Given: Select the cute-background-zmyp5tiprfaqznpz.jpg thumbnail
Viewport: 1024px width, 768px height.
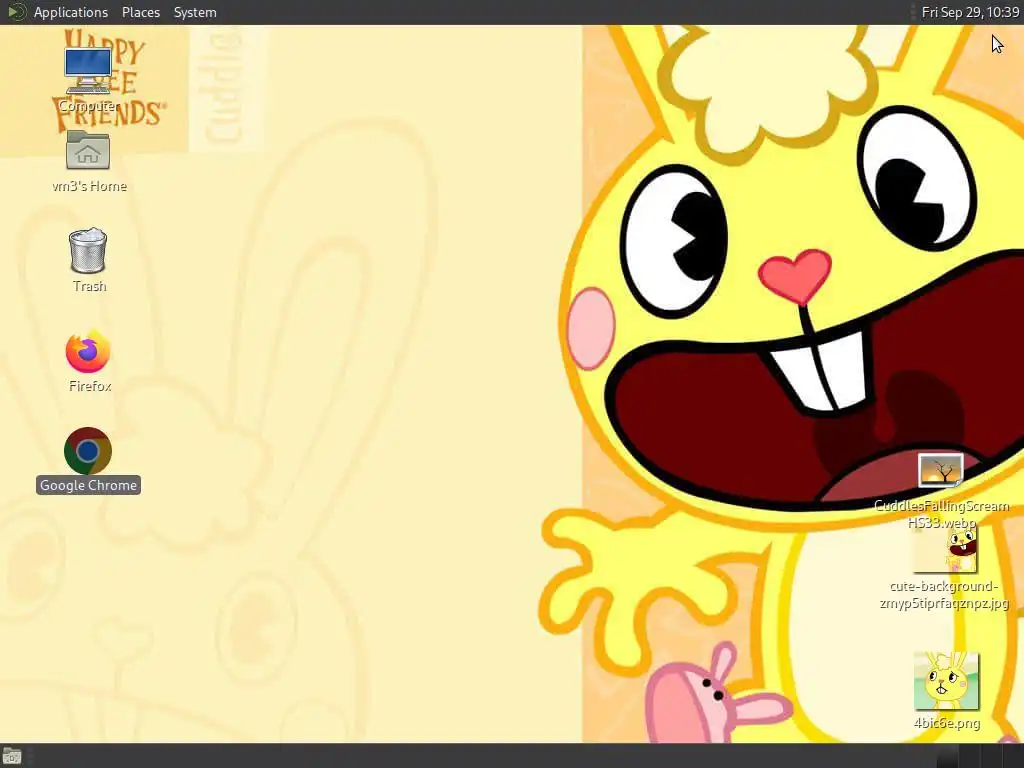Looking at the screenshot, I should (945, 550).
